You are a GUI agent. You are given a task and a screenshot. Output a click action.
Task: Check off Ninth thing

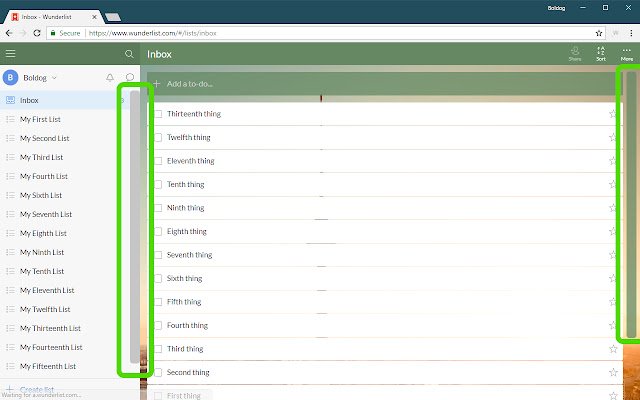(158, 208)
